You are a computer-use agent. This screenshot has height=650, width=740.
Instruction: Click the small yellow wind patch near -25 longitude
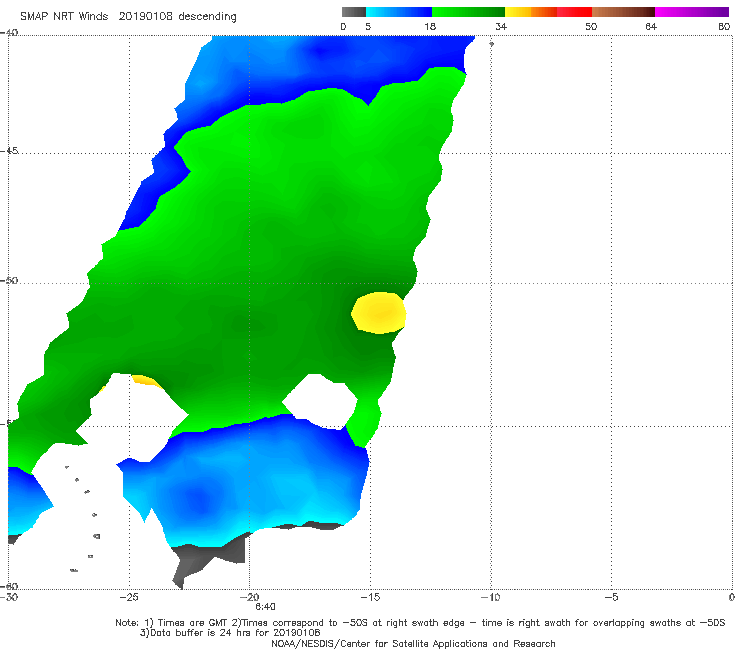(147, 380)
